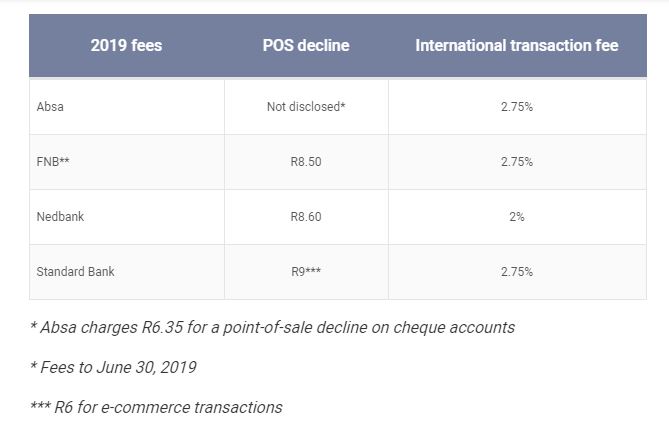Select the Standard Bank name cell
Screen dimensions: 669x430
coord(75,271)
